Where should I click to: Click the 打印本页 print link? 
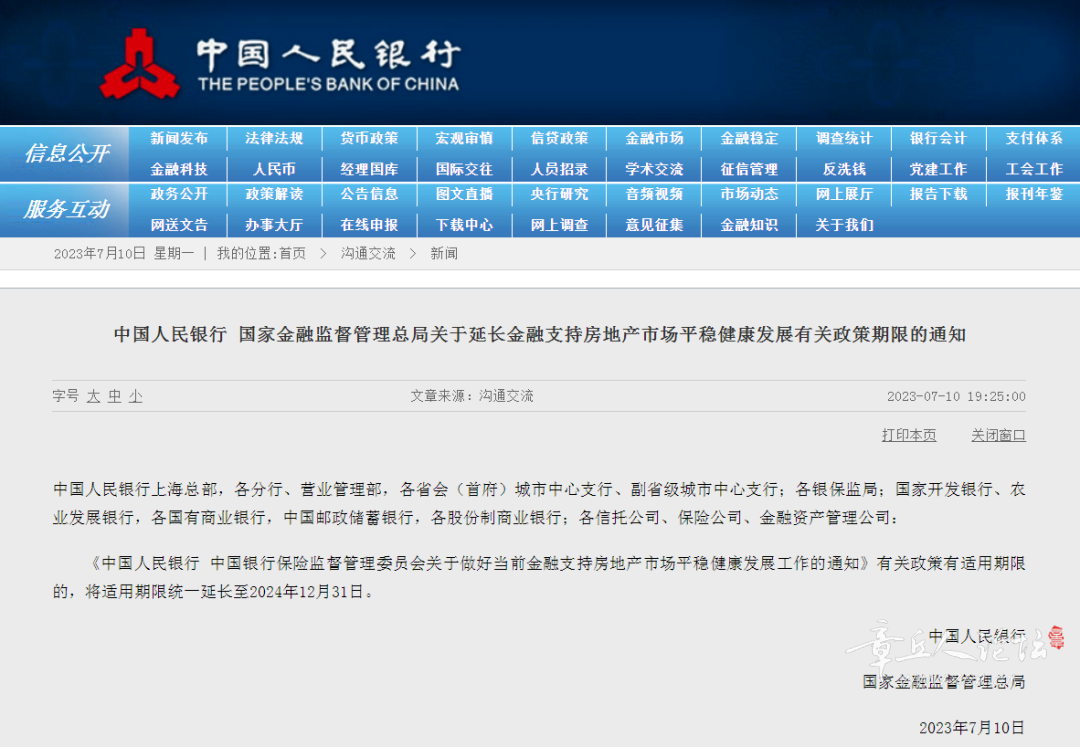(909, 435)
